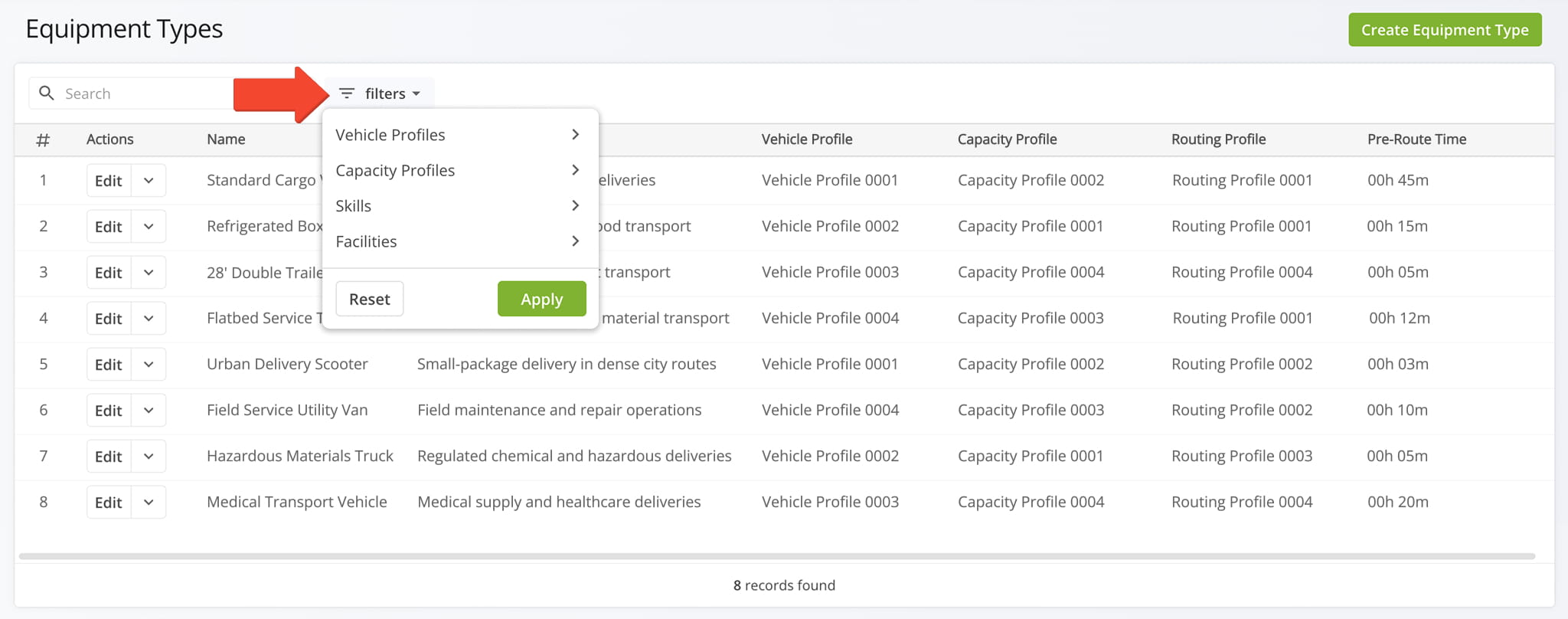Open the filters dropdown
Viewport: 1568px width, 619px height.
380,93
